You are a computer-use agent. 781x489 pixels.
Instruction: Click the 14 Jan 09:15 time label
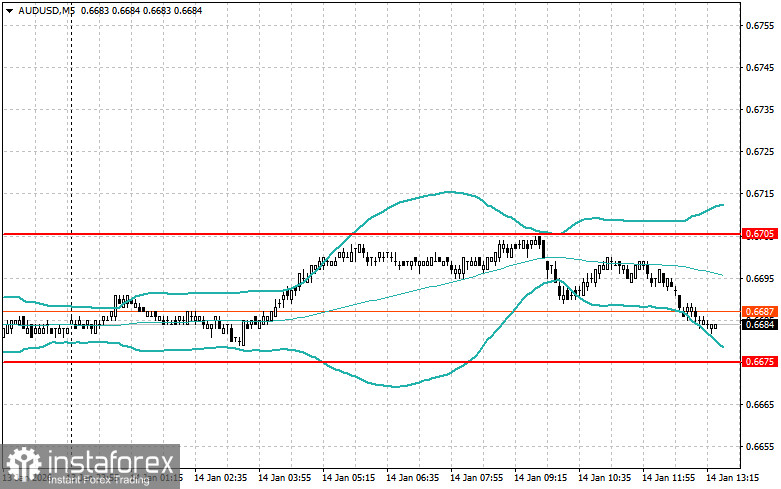(540, 478)
